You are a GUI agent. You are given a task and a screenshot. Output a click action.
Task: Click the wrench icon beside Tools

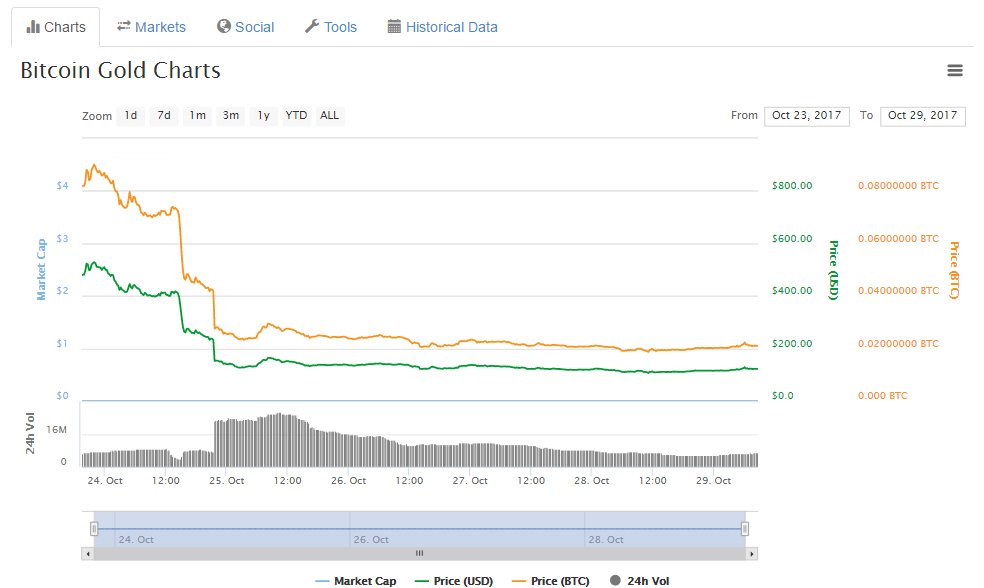(x=312, y=26)
